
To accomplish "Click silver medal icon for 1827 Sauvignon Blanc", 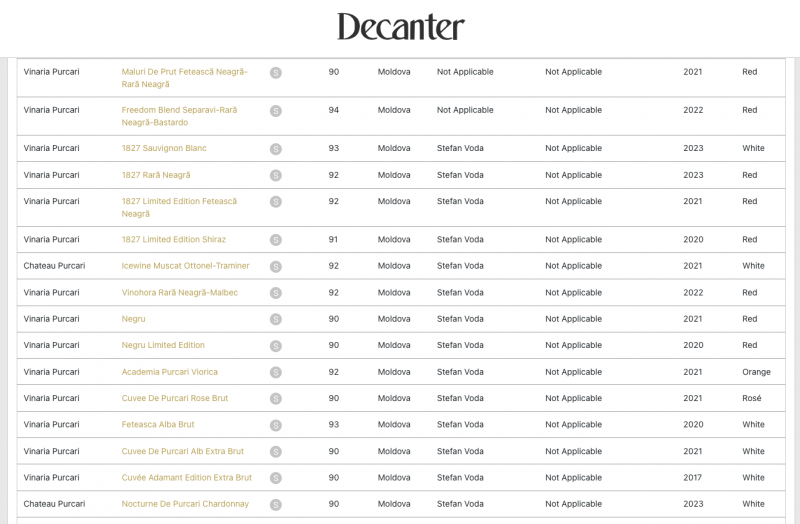I will pos(276,149).
